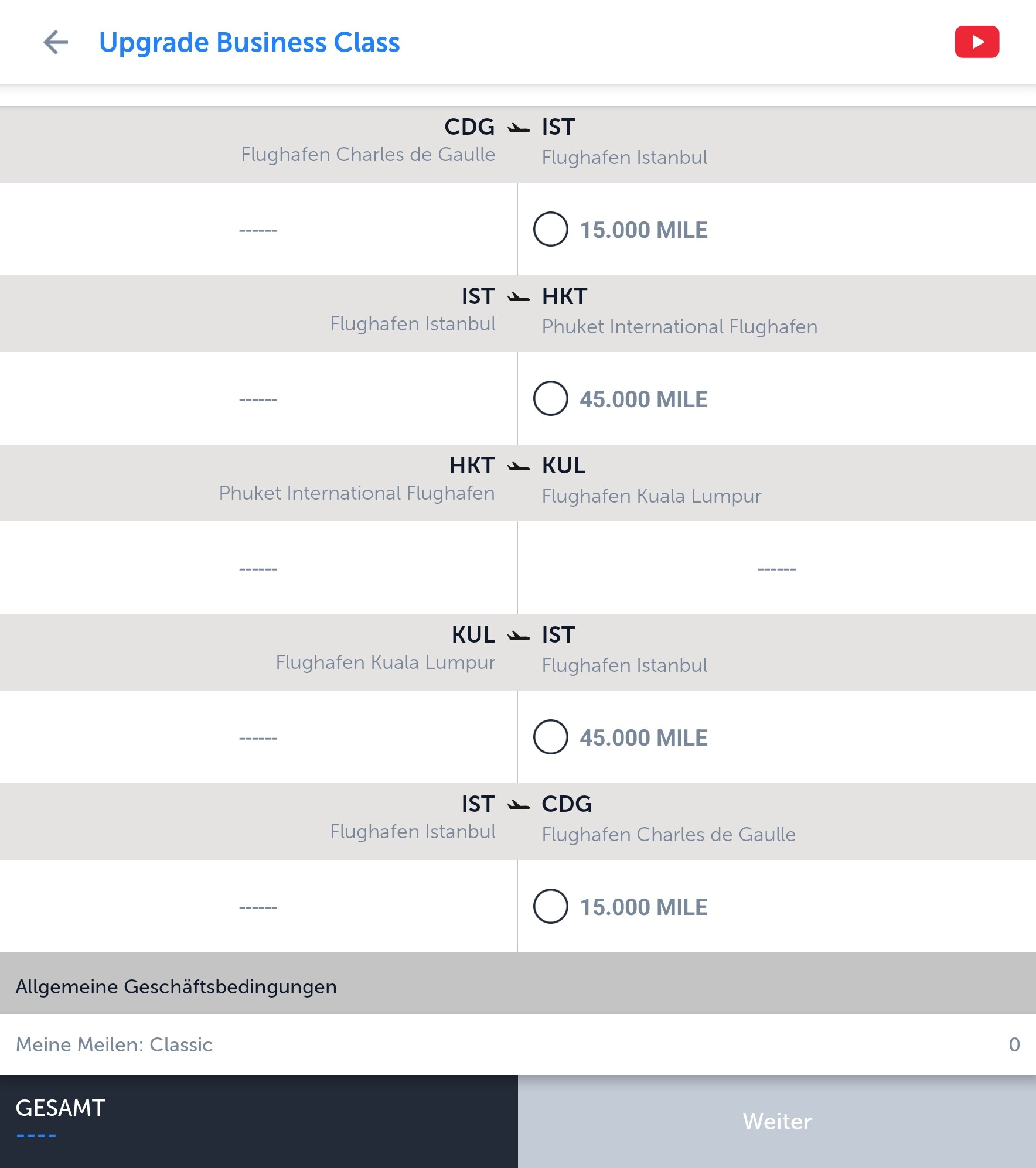Click the CDG to IST flight header
This screenshot has width=1036, height=1168.
518,144
